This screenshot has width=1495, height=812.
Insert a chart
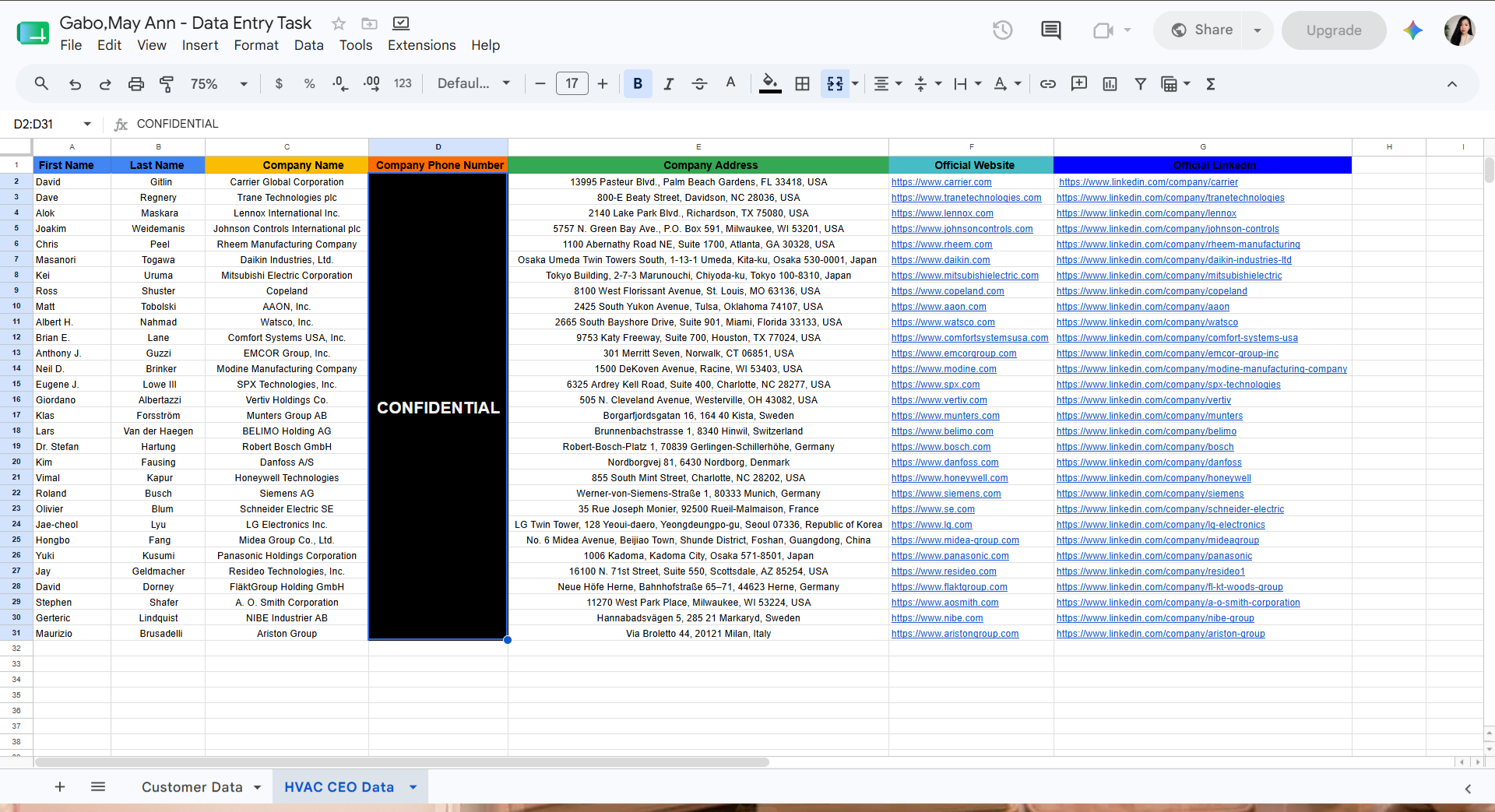tap(1110, 84)
